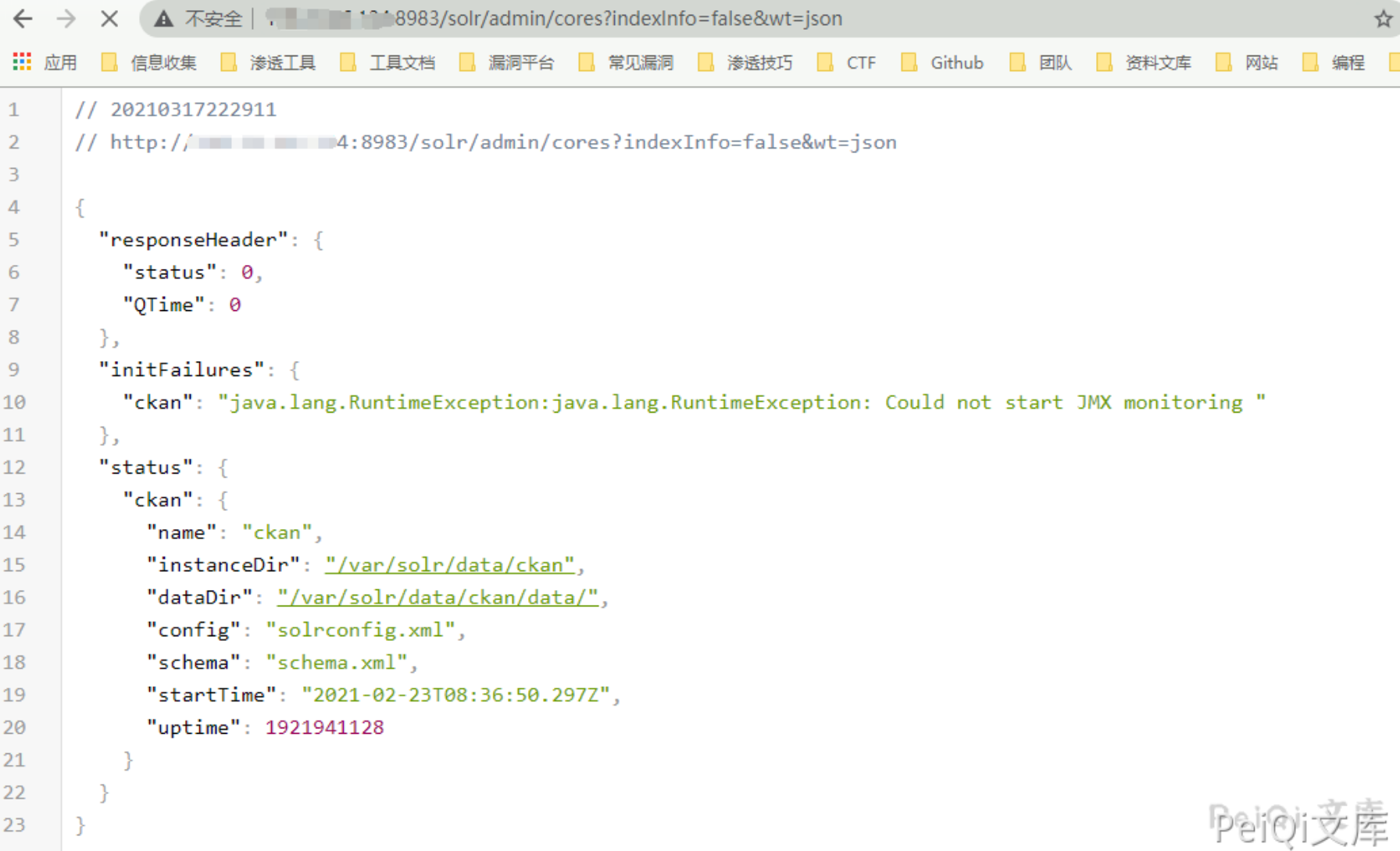Open the 渗透工具 bookmark folder
1400x851 pixels.
click(269, 63)
